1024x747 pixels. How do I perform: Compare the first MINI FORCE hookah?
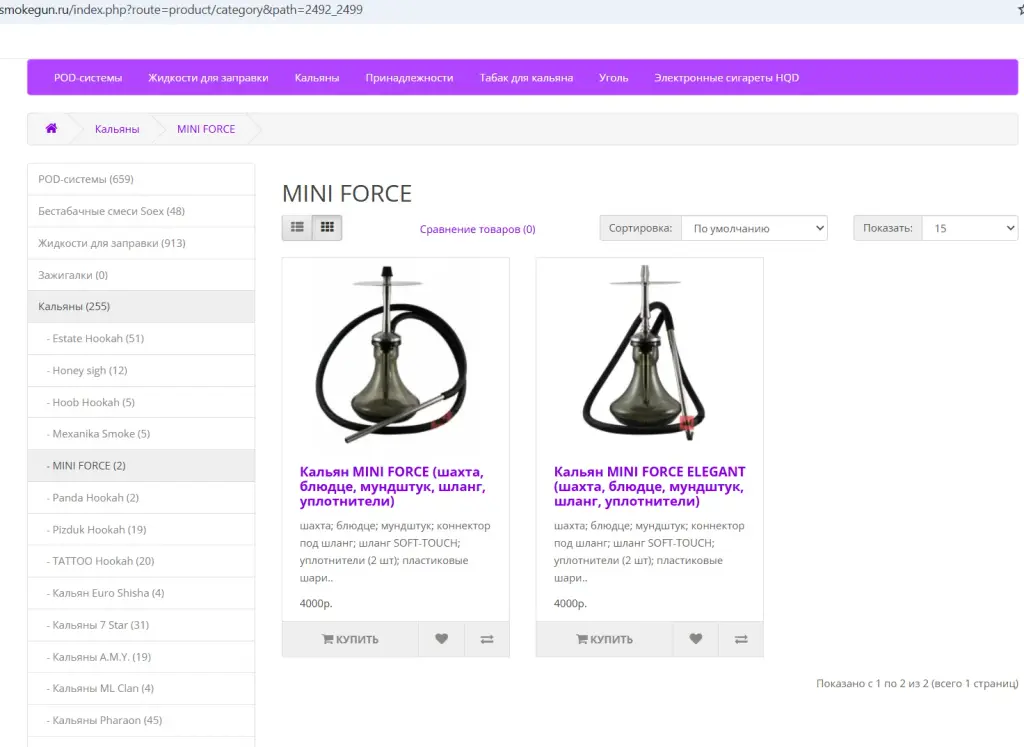point(487,639)
